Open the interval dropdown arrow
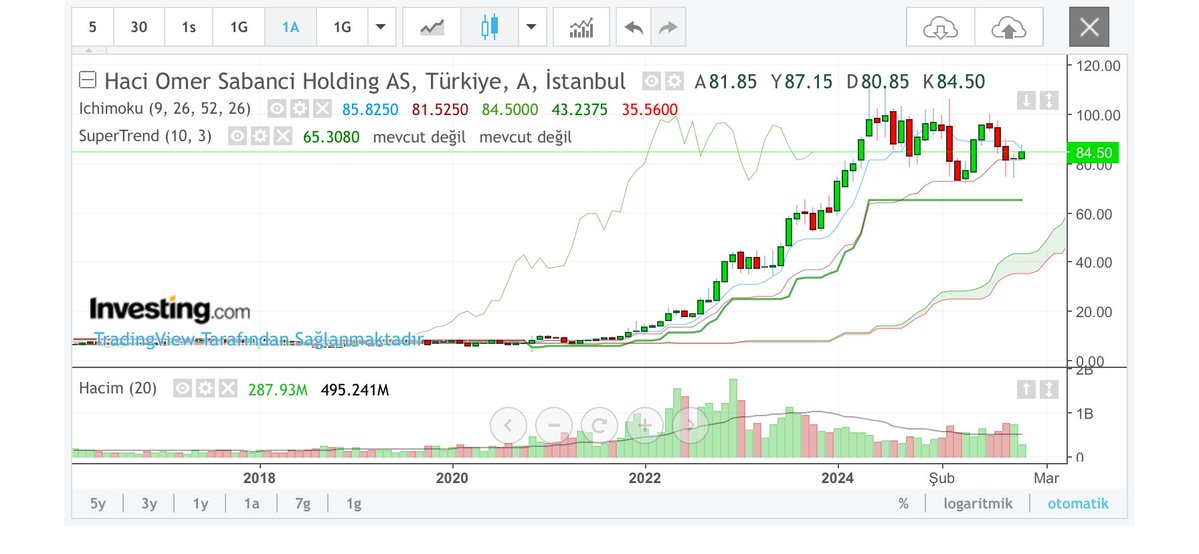Image resolution: width=1199 pixels, height=554 pixels. pyautogui.click(x=380, y=28)
